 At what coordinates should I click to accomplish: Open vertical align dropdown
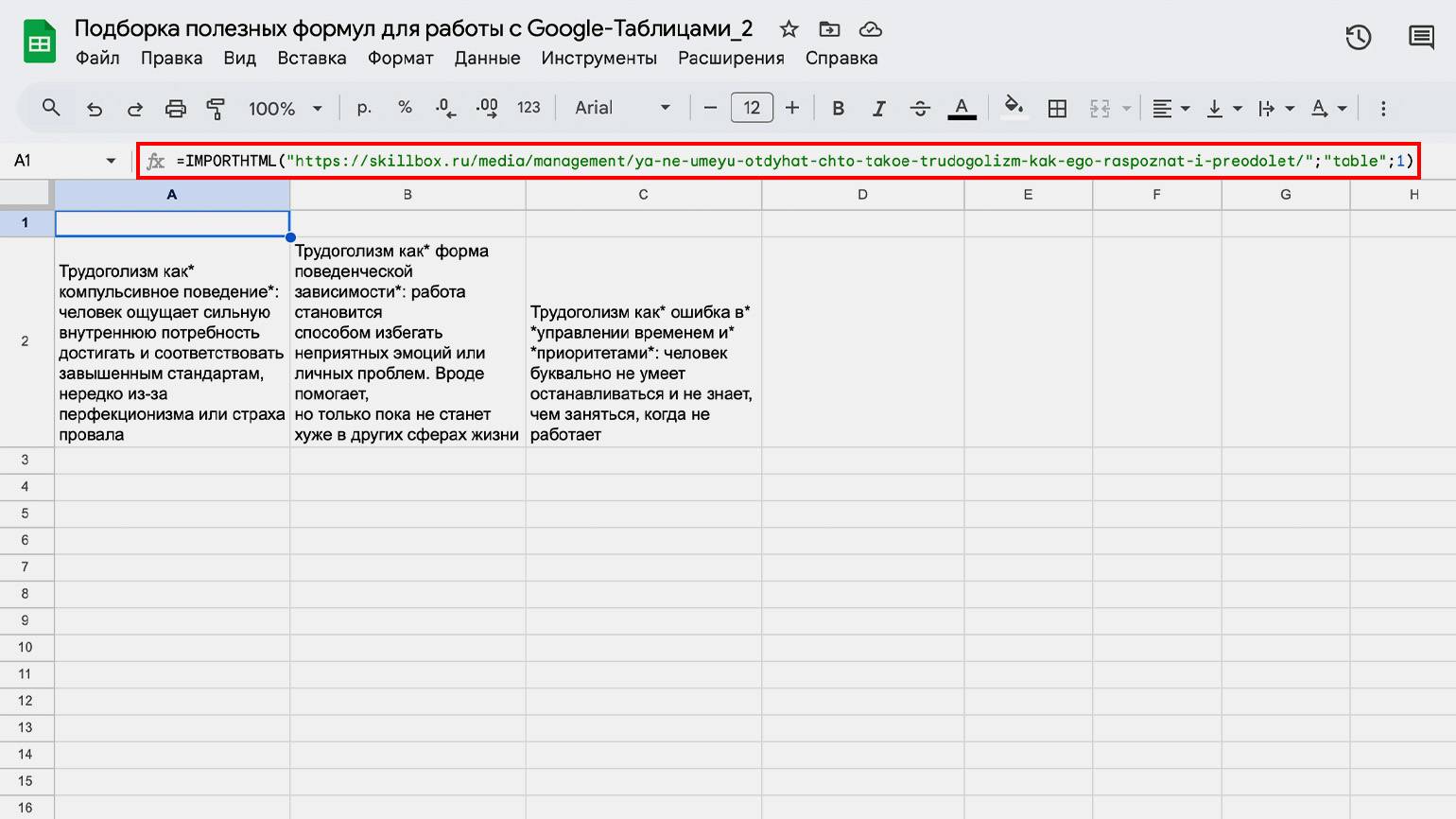(1223, 109)
